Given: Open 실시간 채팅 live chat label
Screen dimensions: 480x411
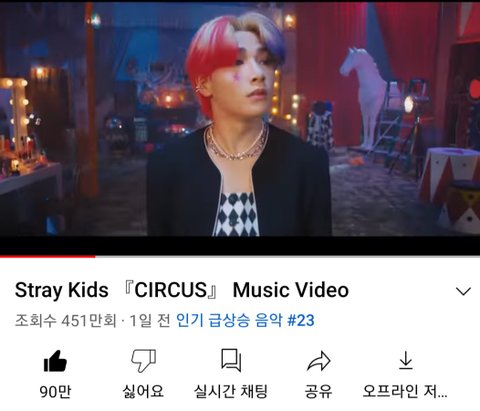Looking at the screenshot, I should coord(231,391).
